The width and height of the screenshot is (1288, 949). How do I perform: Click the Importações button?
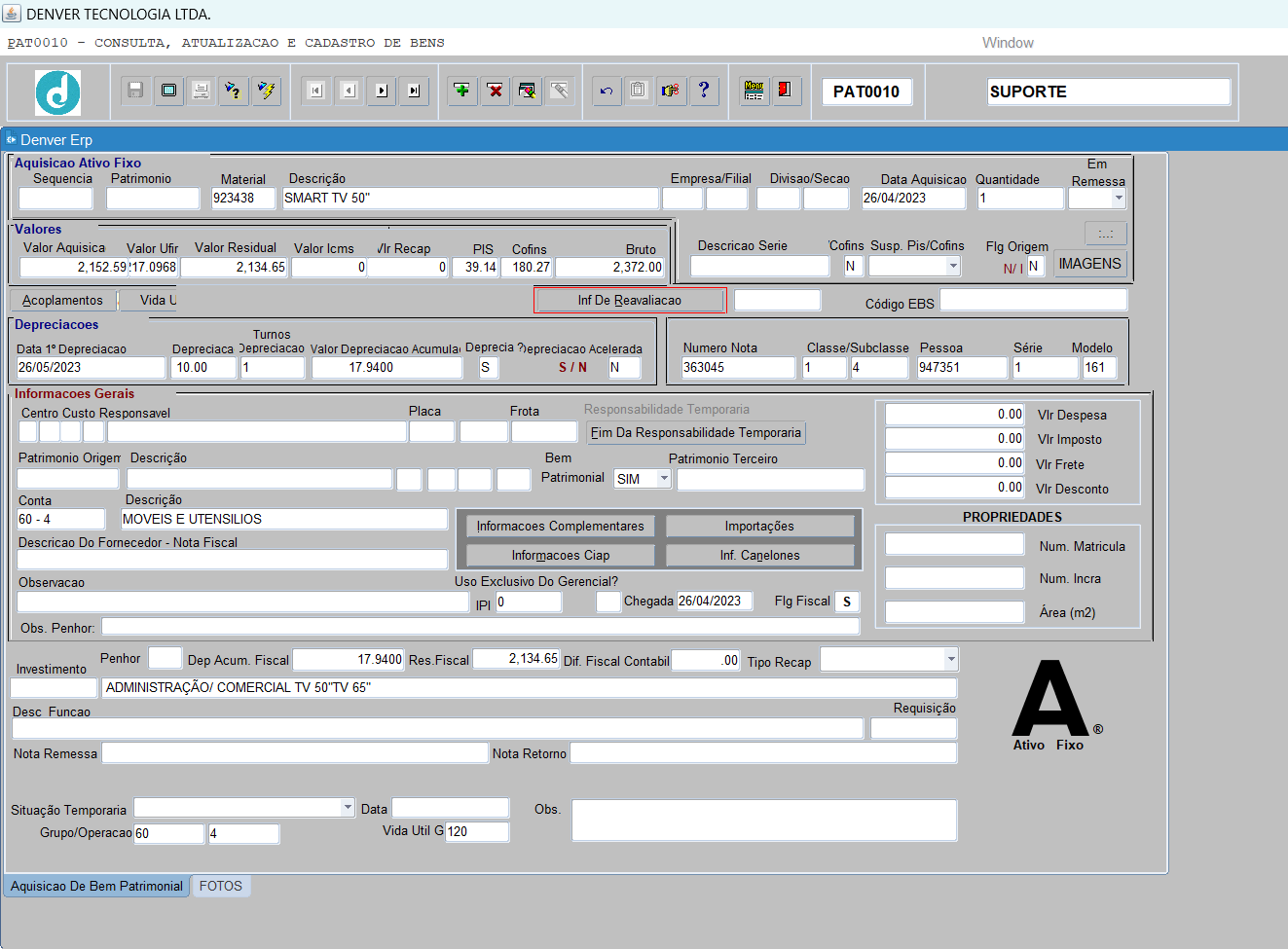[759, 526]
